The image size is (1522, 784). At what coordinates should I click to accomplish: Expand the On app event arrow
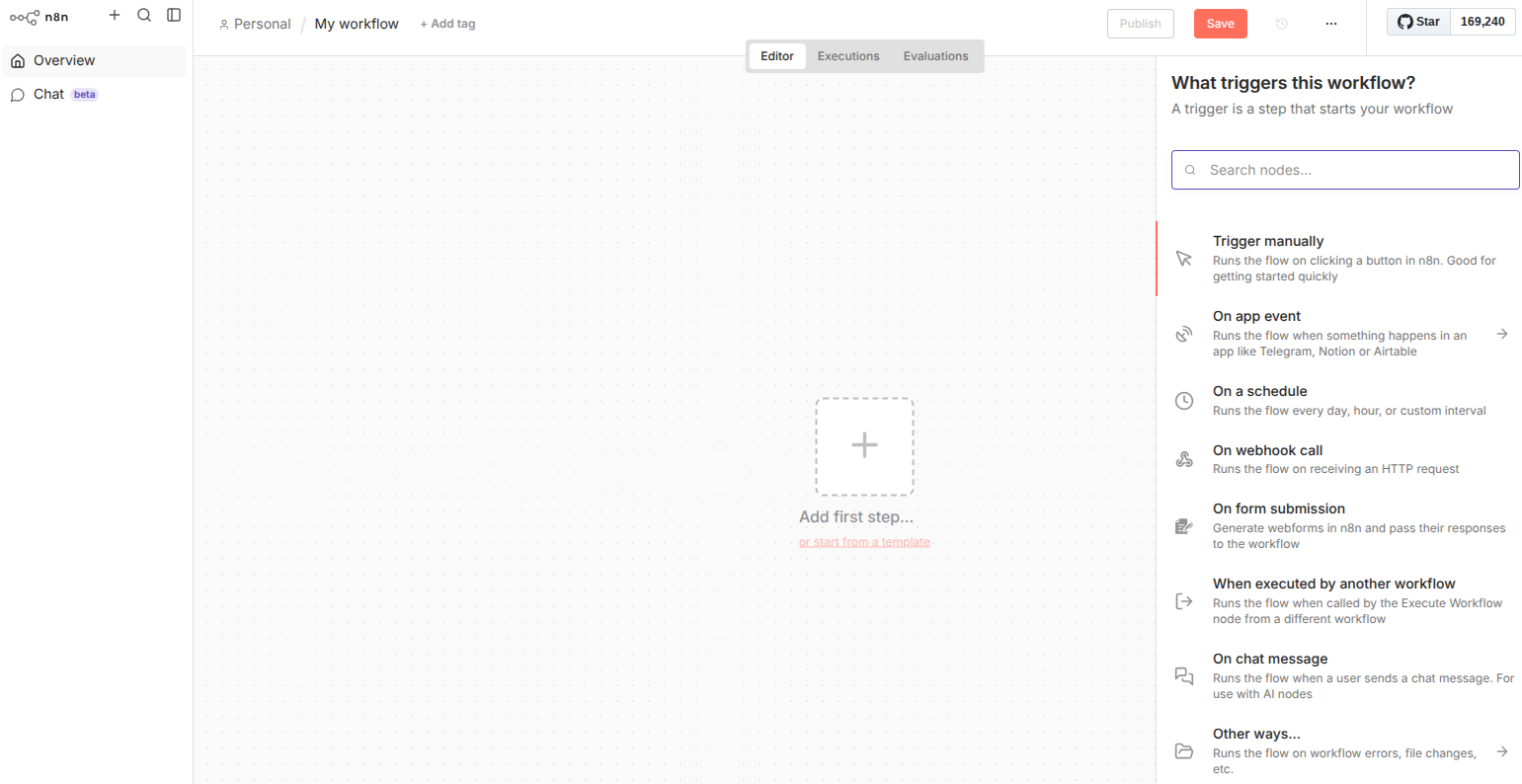pyautogui.click(x=1502, y=334)
